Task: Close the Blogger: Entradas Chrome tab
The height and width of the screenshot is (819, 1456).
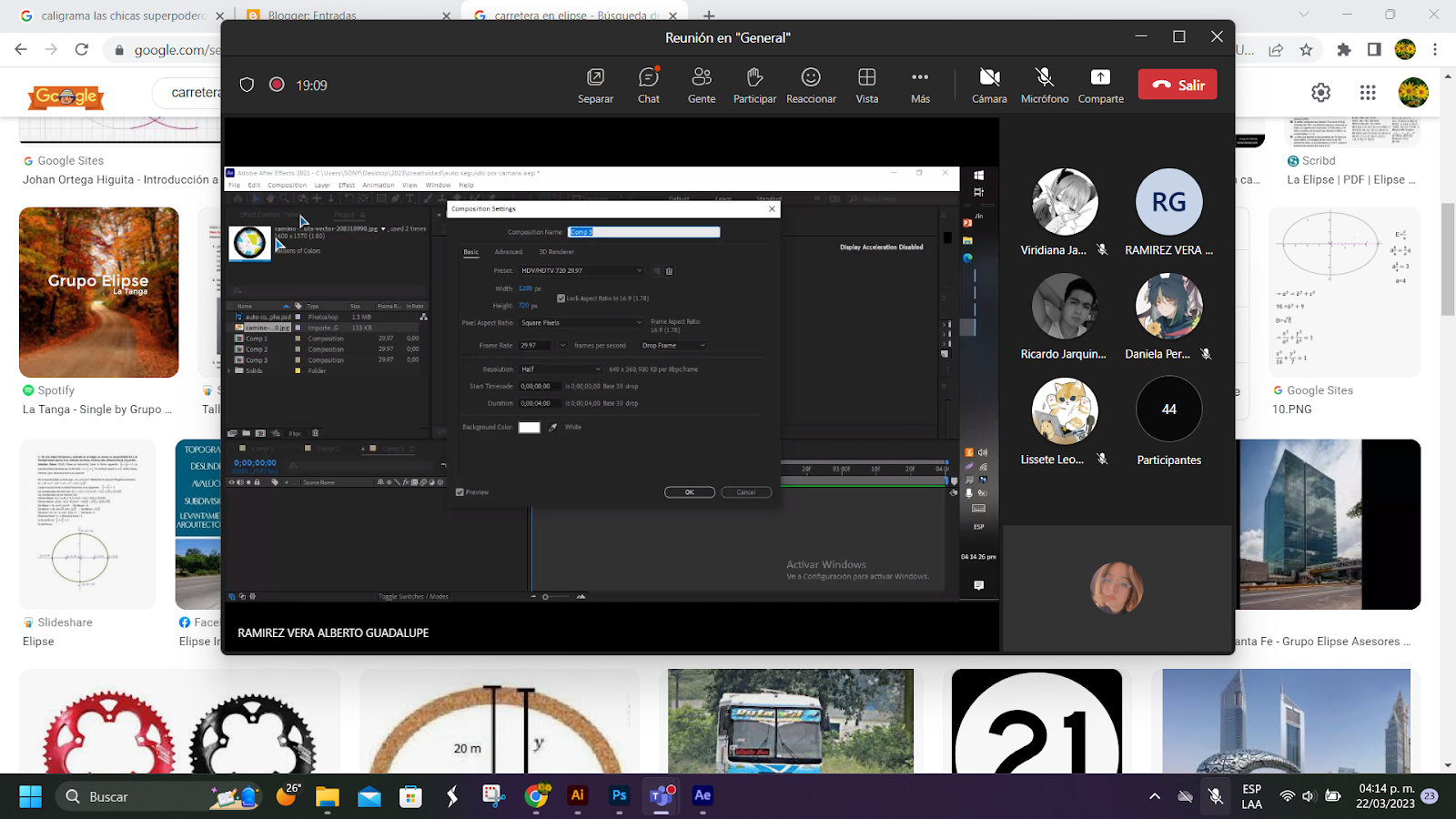Action: coord(447,15)
